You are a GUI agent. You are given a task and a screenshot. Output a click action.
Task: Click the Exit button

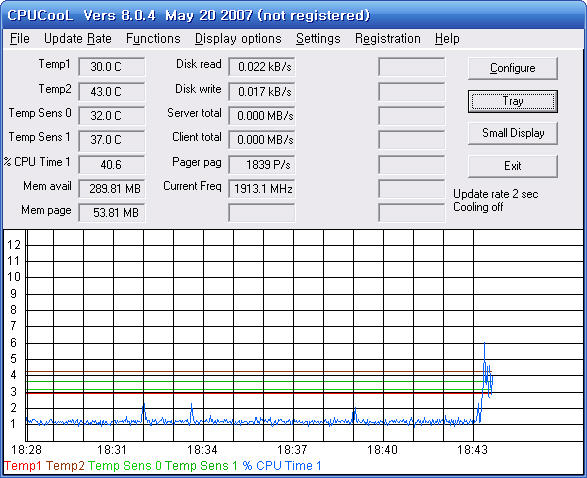pos(513,166)
